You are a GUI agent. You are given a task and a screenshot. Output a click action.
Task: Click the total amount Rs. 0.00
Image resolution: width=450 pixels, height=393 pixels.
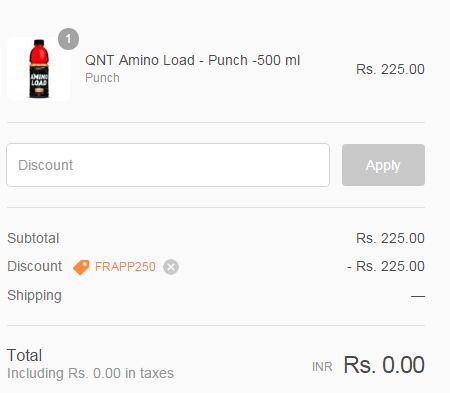(384, 365)
